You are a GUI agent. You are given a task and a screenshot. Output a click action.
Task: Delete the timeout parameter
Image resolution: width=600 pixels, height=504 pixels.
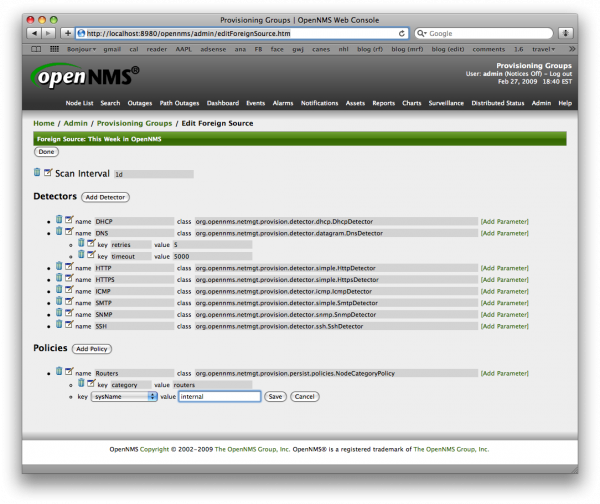(x=81, y=254)
